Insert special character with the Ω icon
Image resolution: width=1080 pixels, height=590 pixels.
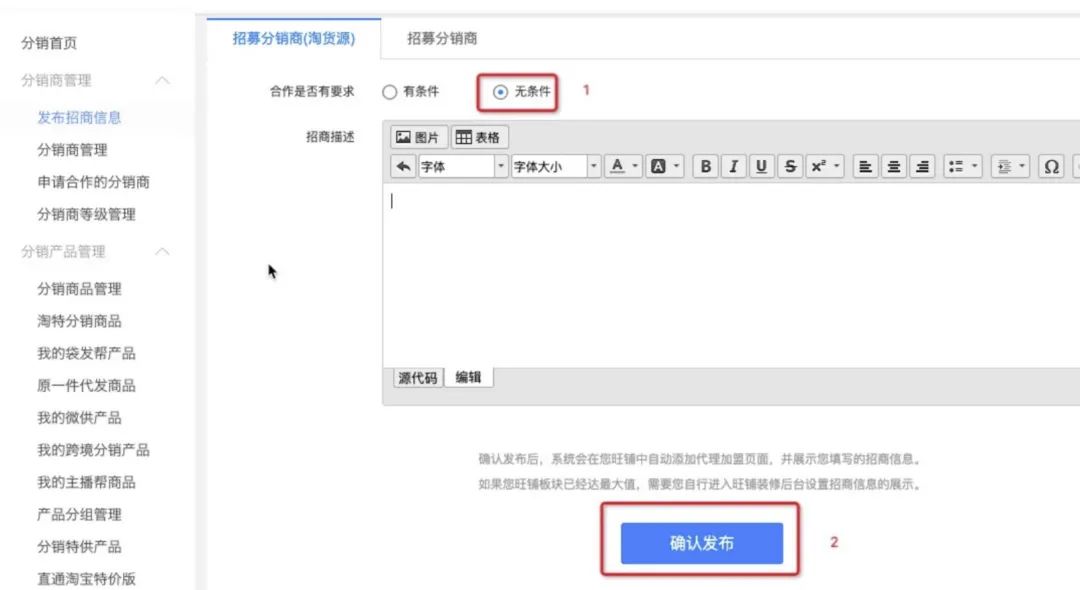click(1051, 166)
